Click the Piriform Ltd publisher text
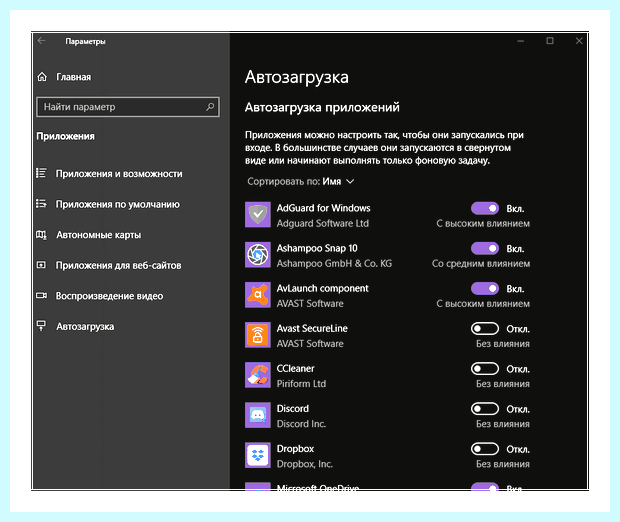Image resolution: width=620 pixels, height=522 pixels. (301, 384)
